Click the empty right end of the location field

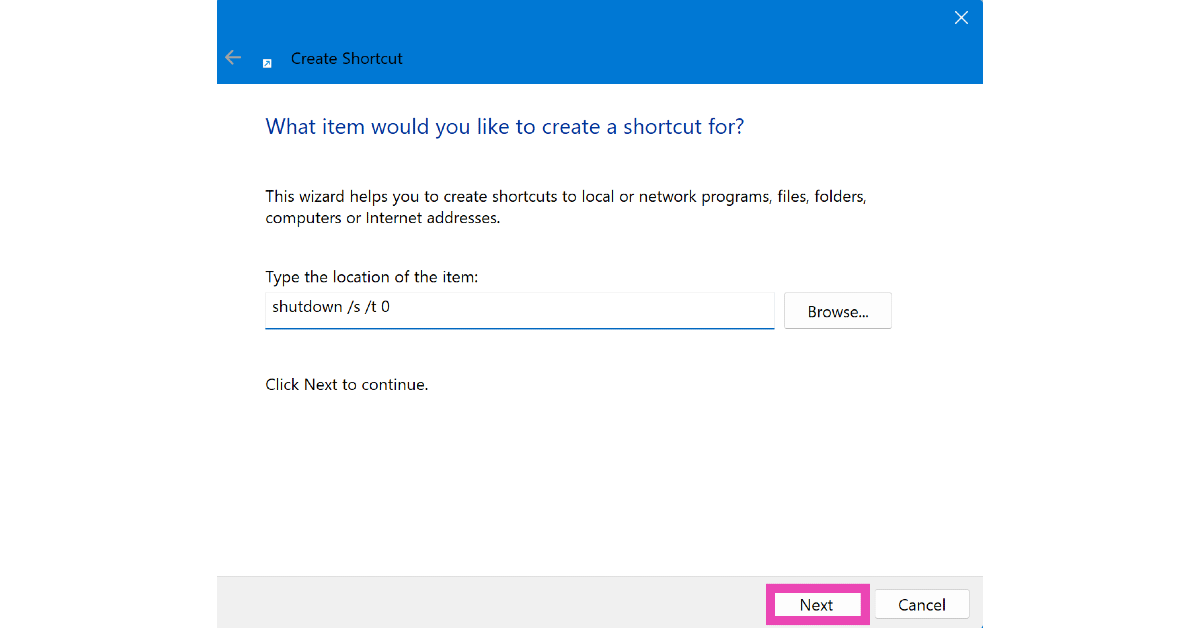[x=700, y=309]
